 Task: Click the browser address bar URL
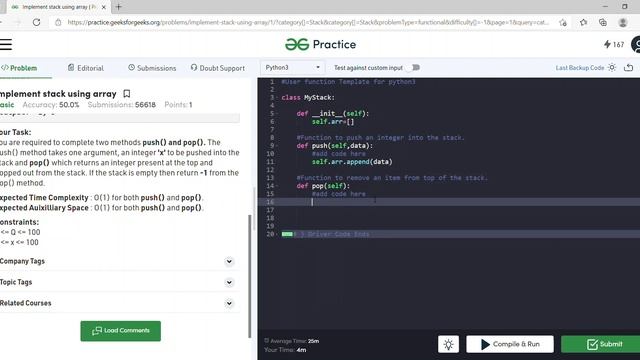tap(308, 22)
